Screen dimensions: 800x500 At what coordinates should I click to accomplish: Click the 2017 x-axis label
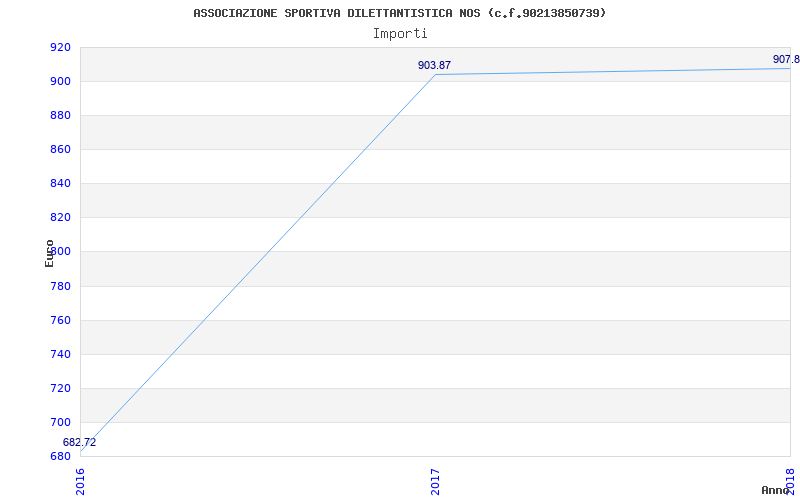pos(435,482)
